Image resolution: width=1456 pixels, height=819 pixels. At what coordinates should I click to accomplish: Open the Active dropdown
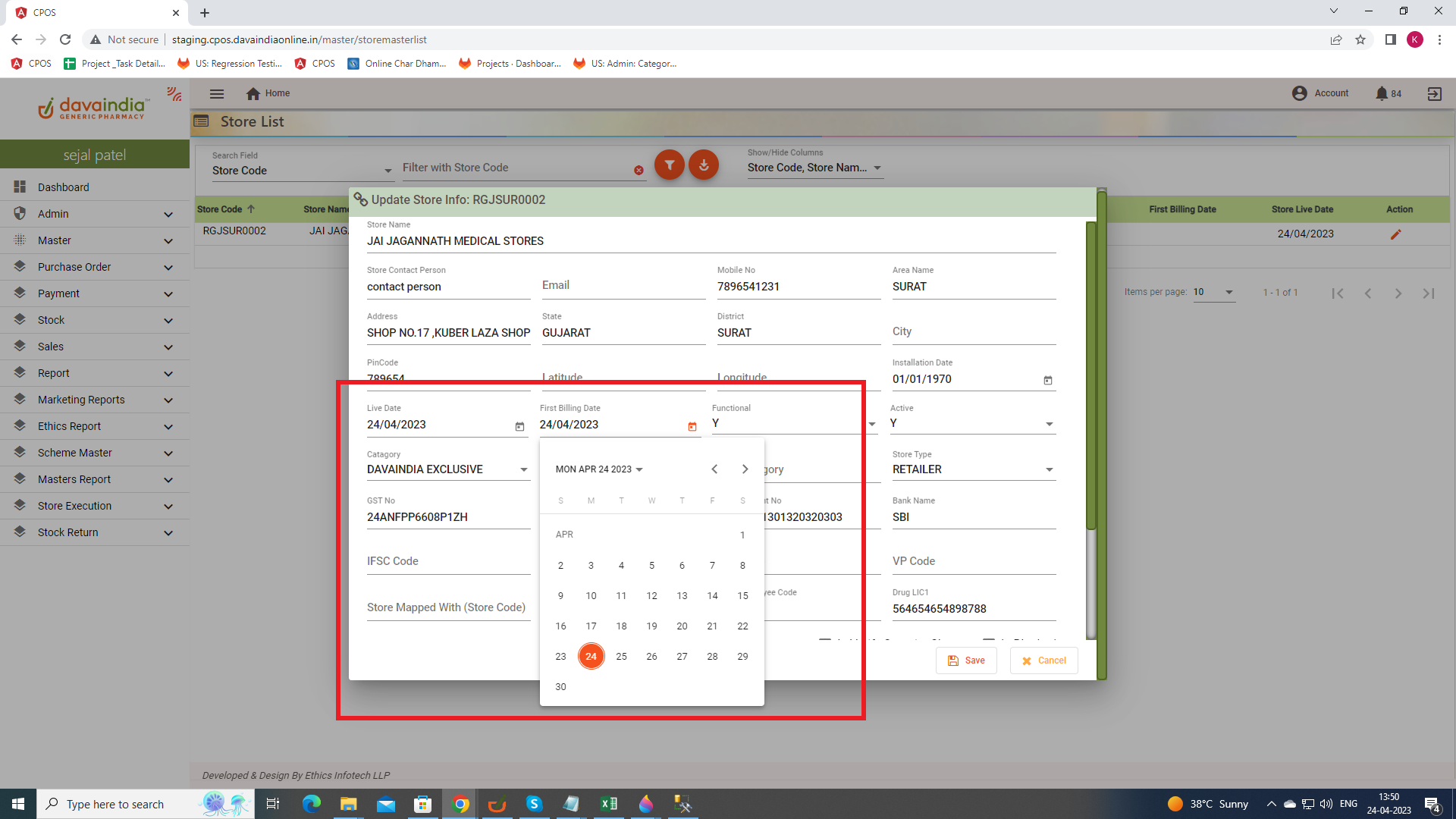1049,424
